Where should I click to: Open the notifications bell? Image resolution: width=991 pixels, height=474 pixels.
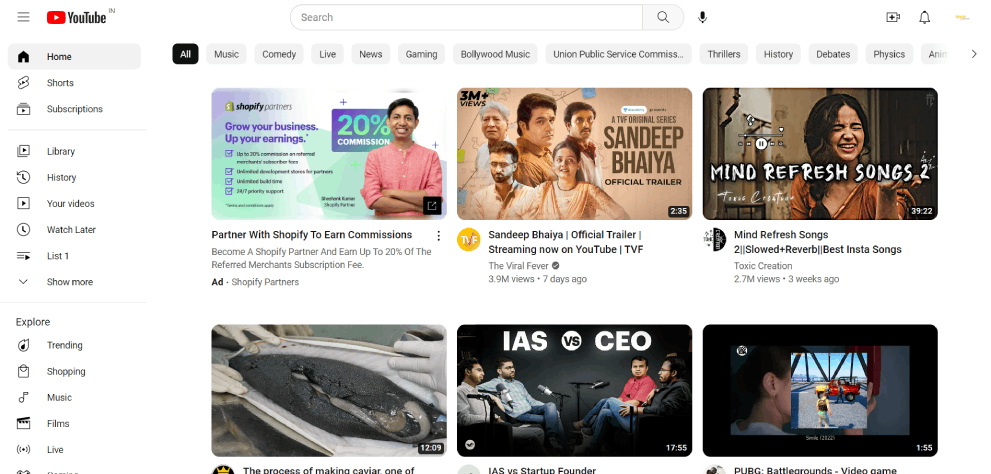[925, 17]
